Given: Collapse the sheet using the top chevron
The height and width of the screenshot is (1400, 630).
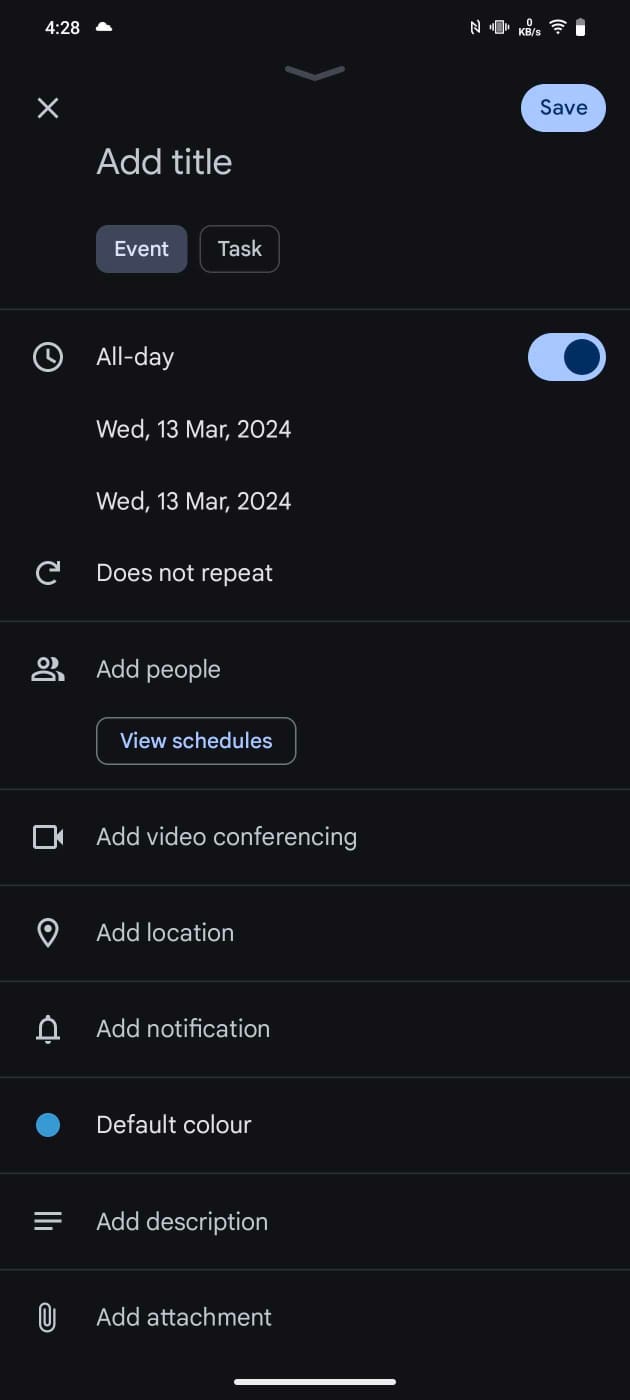Looking at the screenshot, I should (x=315, y=72).
